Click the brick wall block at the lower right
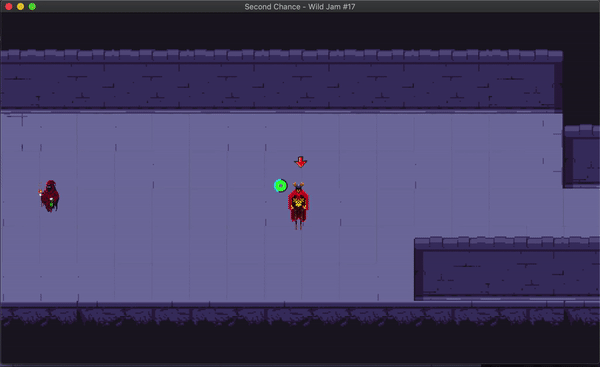Image resolution: width=600 pixels, height=367 pixels. point(507,272)
